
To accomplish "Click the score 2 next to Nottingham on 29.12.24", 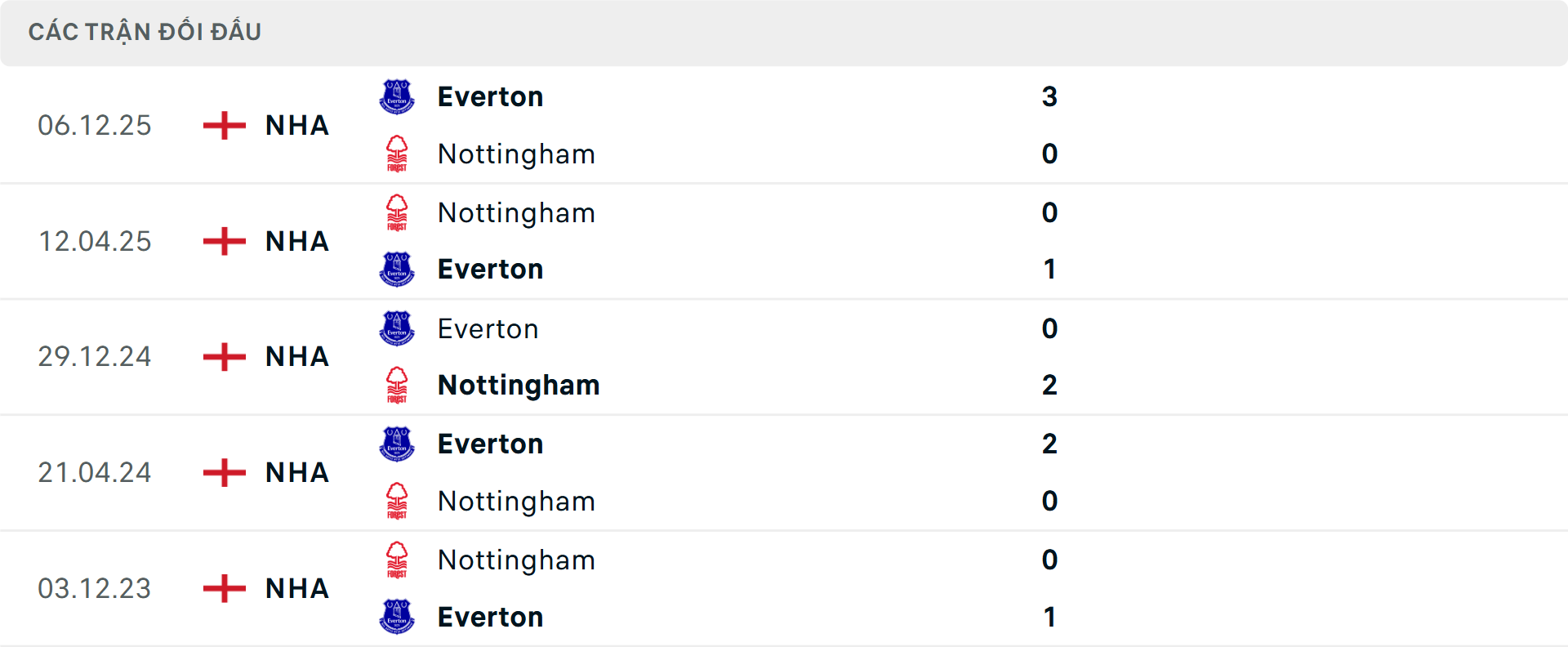I will pyautogui.click(x=1050, y=385).
